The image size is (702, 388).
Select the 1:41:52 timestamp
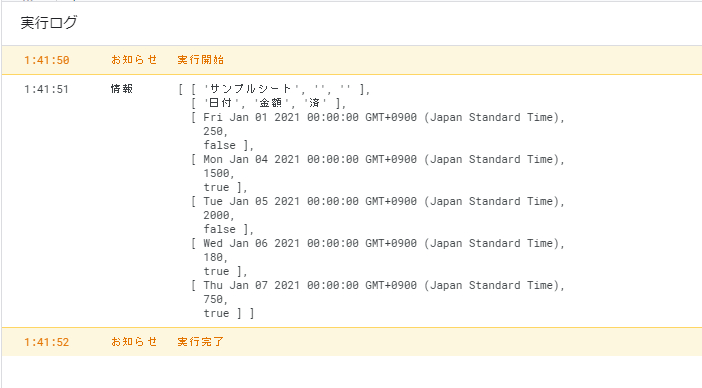click(x=47, y=342)
